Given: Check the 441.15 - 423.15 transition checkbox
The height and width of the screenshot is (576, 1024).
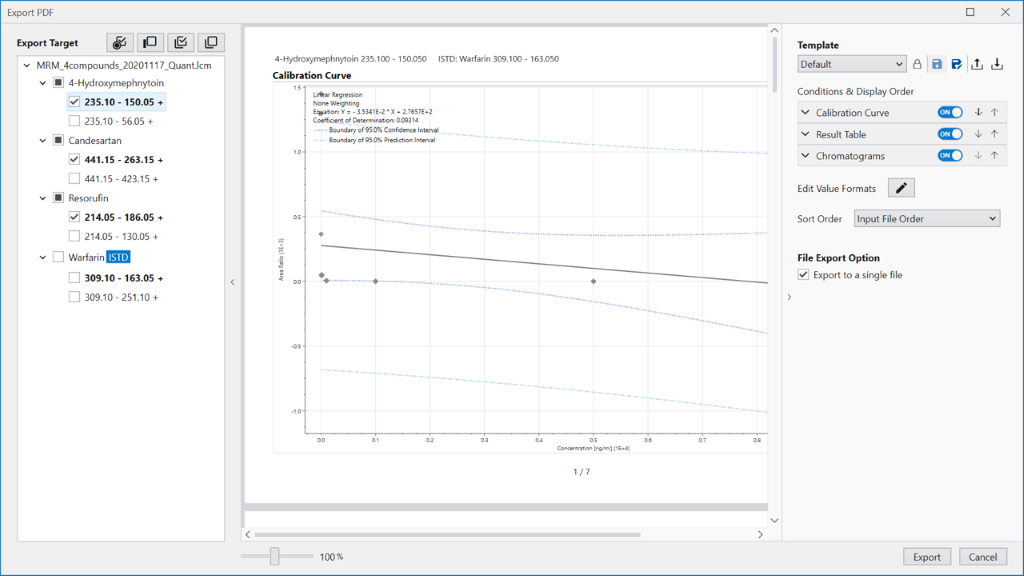Looking at the screenshot, I should pos(75,179).
